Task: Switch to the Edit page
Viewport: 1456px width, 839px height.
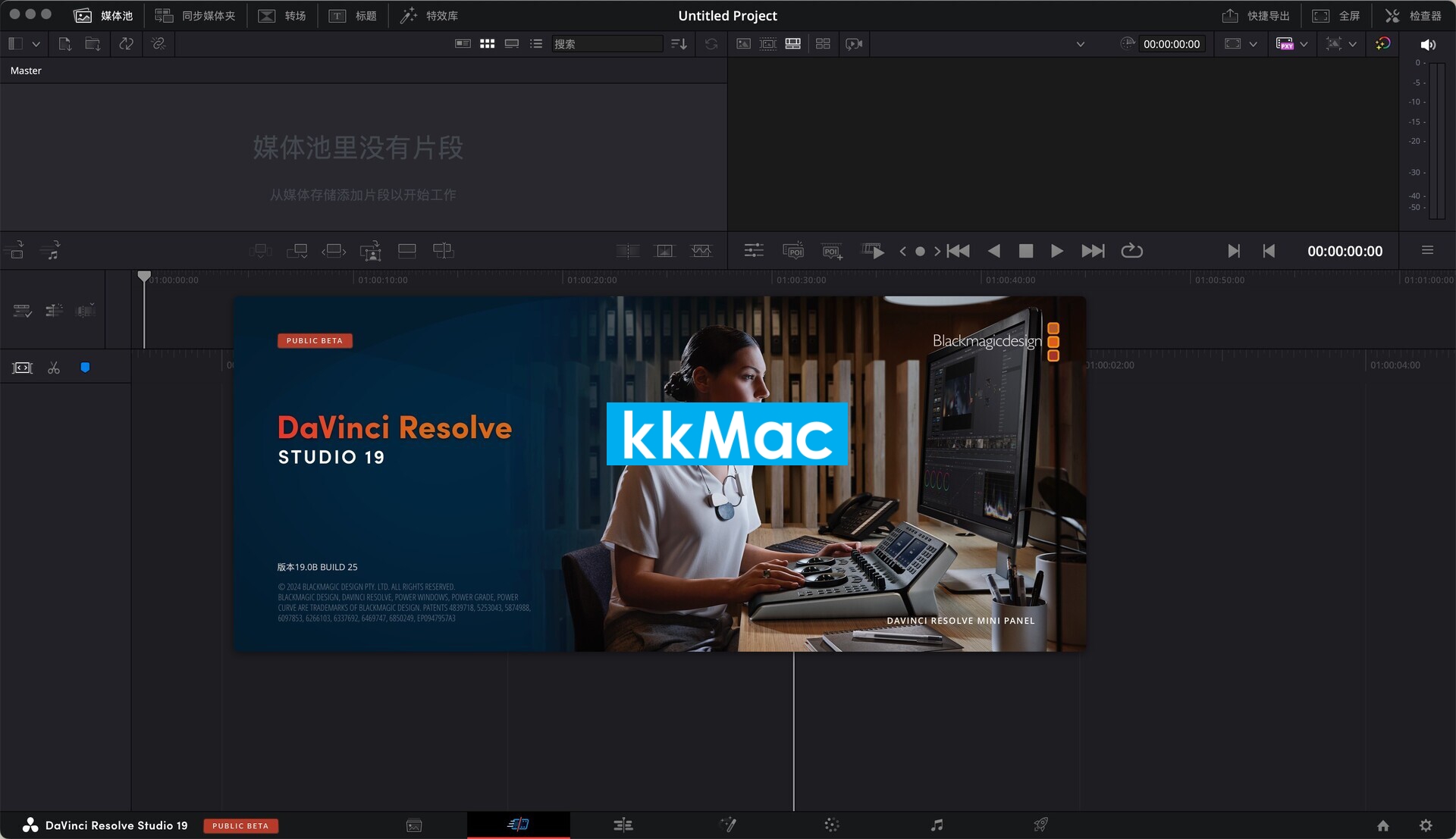Action: (x=623, y=825)
